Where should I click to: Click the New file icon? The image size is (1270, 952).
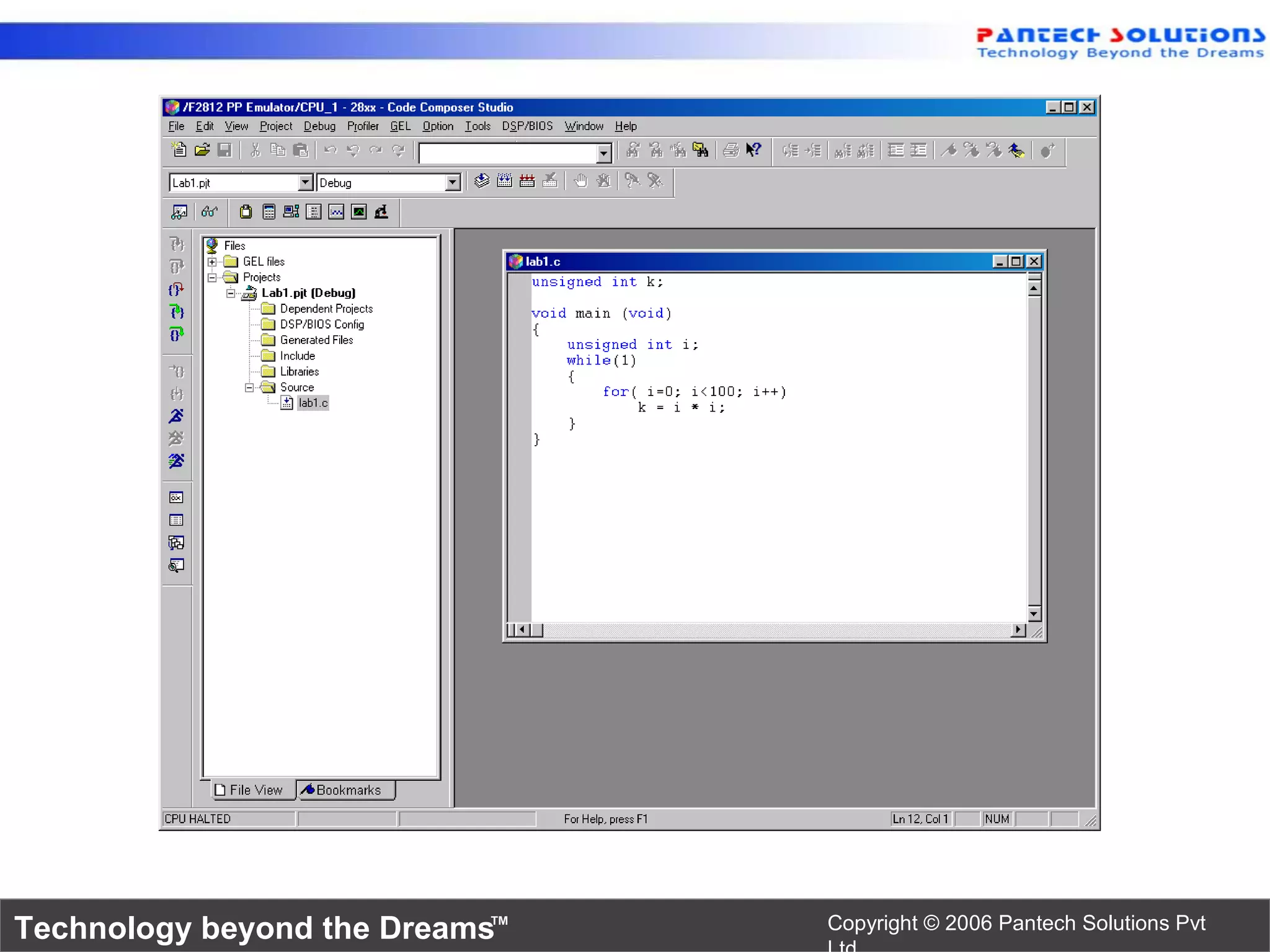click(x=179, y=150)
